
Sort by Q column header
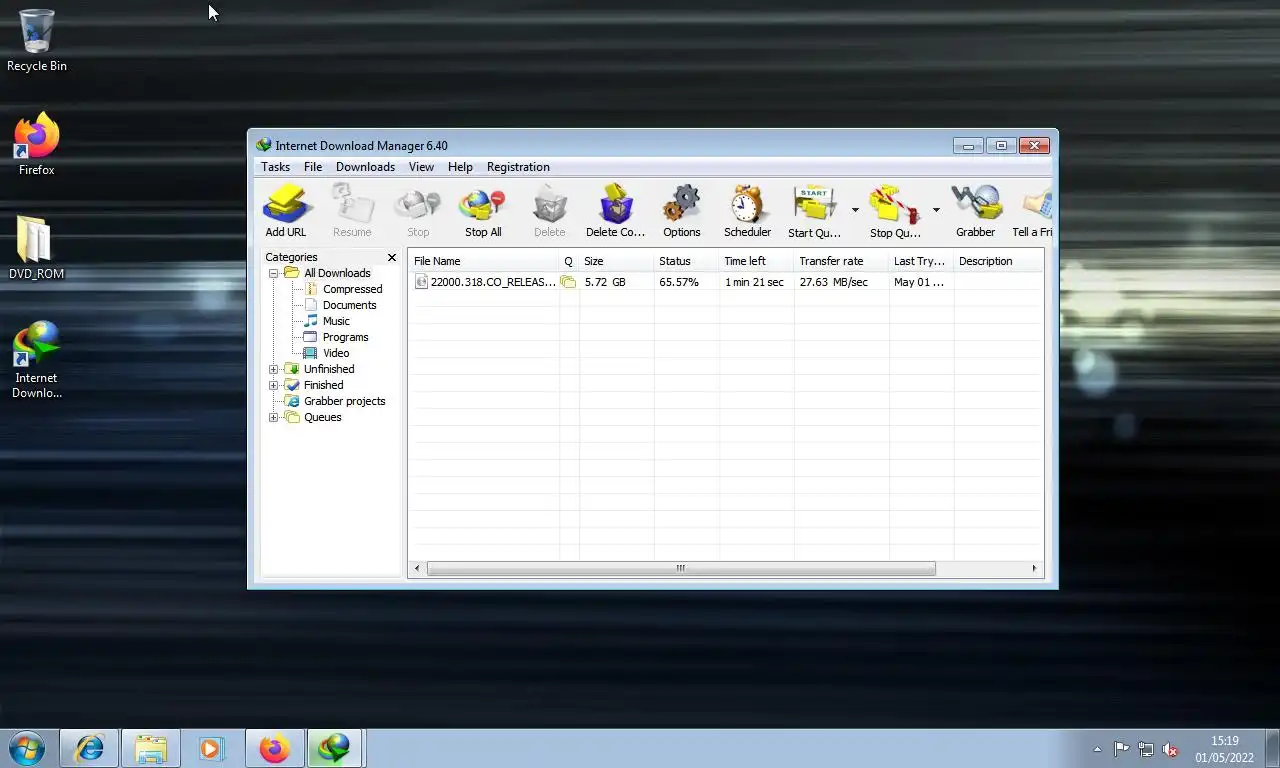pyautogui.click(x=569, y=261)
